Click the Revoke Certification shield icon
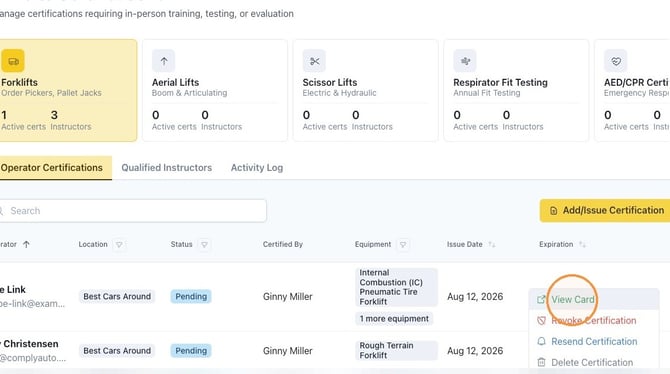Screen dimensions: 670x374 (541, 321)
